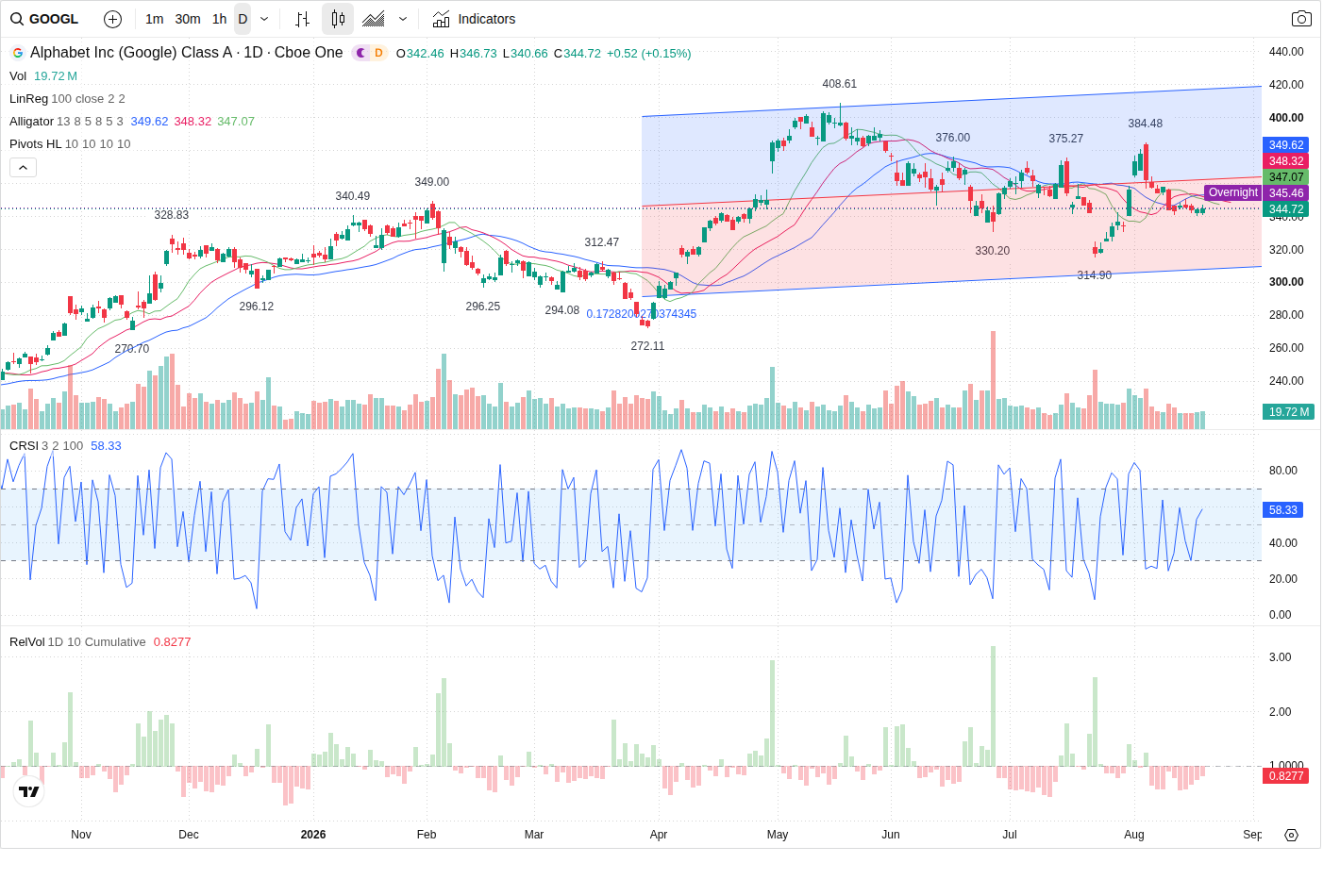
Task: Click the blue 349.62 price axis label
Action: (1285, 145)
